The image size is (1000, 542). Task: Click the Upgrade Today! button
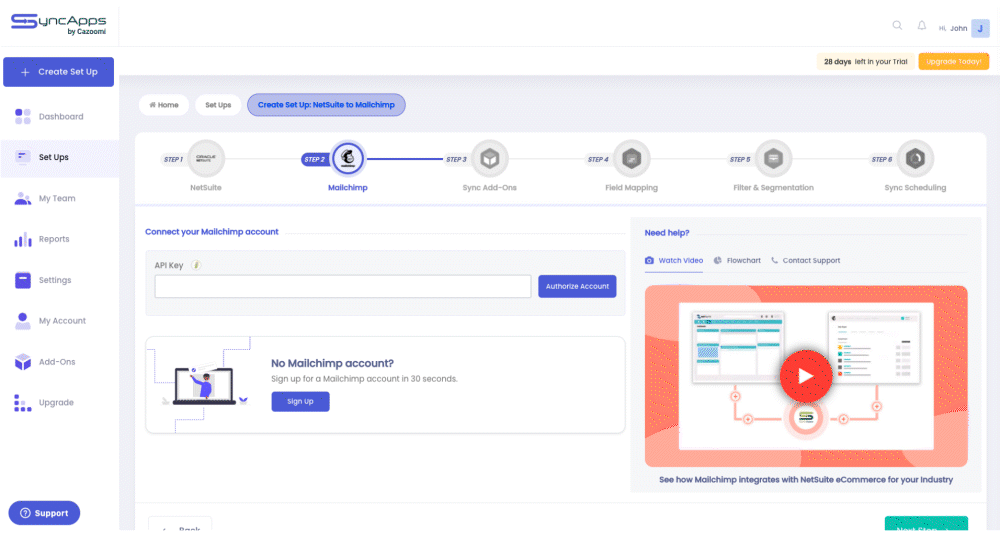(953, 61)
